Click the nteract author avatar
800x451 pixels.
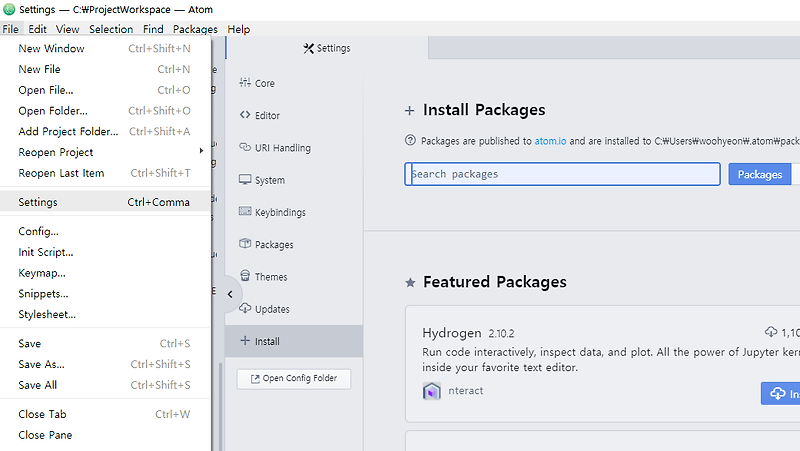432,390
